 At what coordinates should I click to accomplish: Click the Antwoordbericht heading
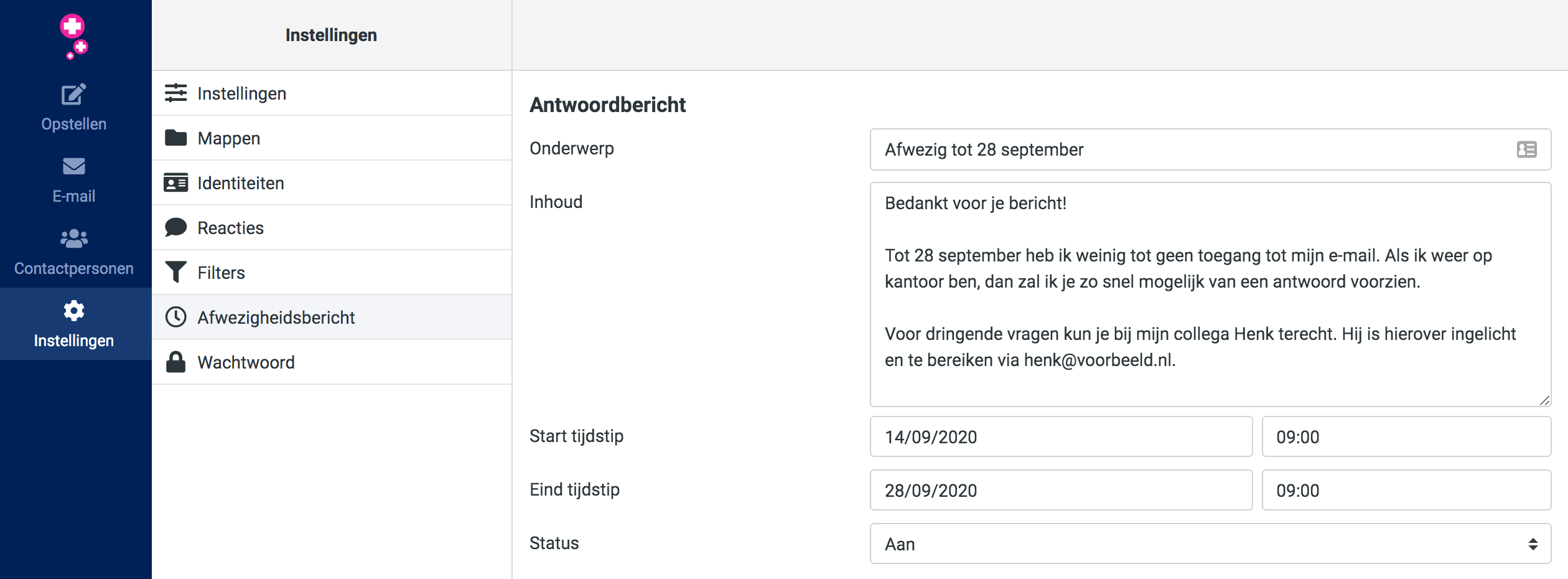click(607, 105)
